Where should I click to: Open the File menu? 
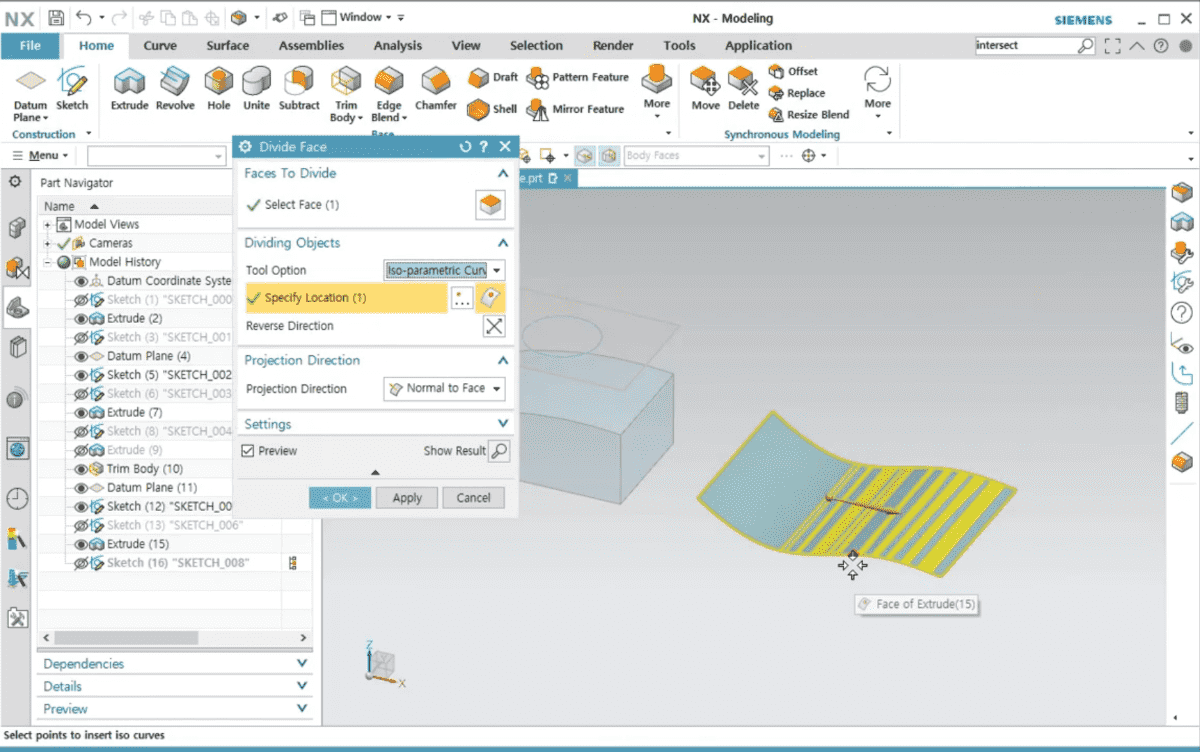30,45
